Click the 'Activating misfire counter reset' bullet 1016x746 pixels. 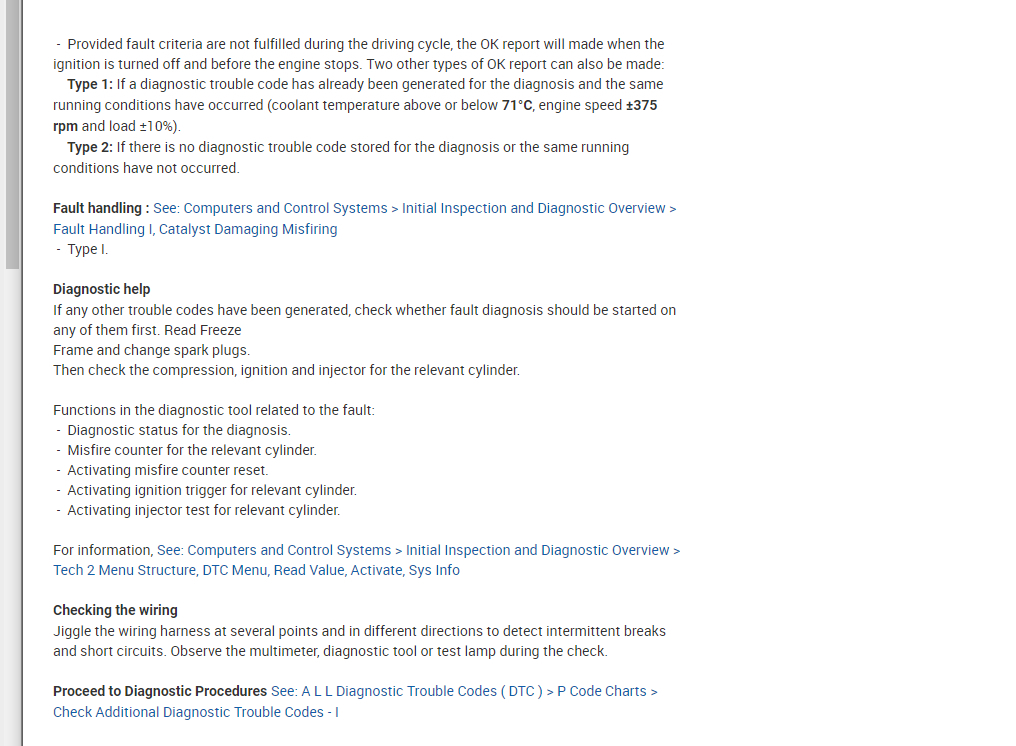(x=167, y=470)
